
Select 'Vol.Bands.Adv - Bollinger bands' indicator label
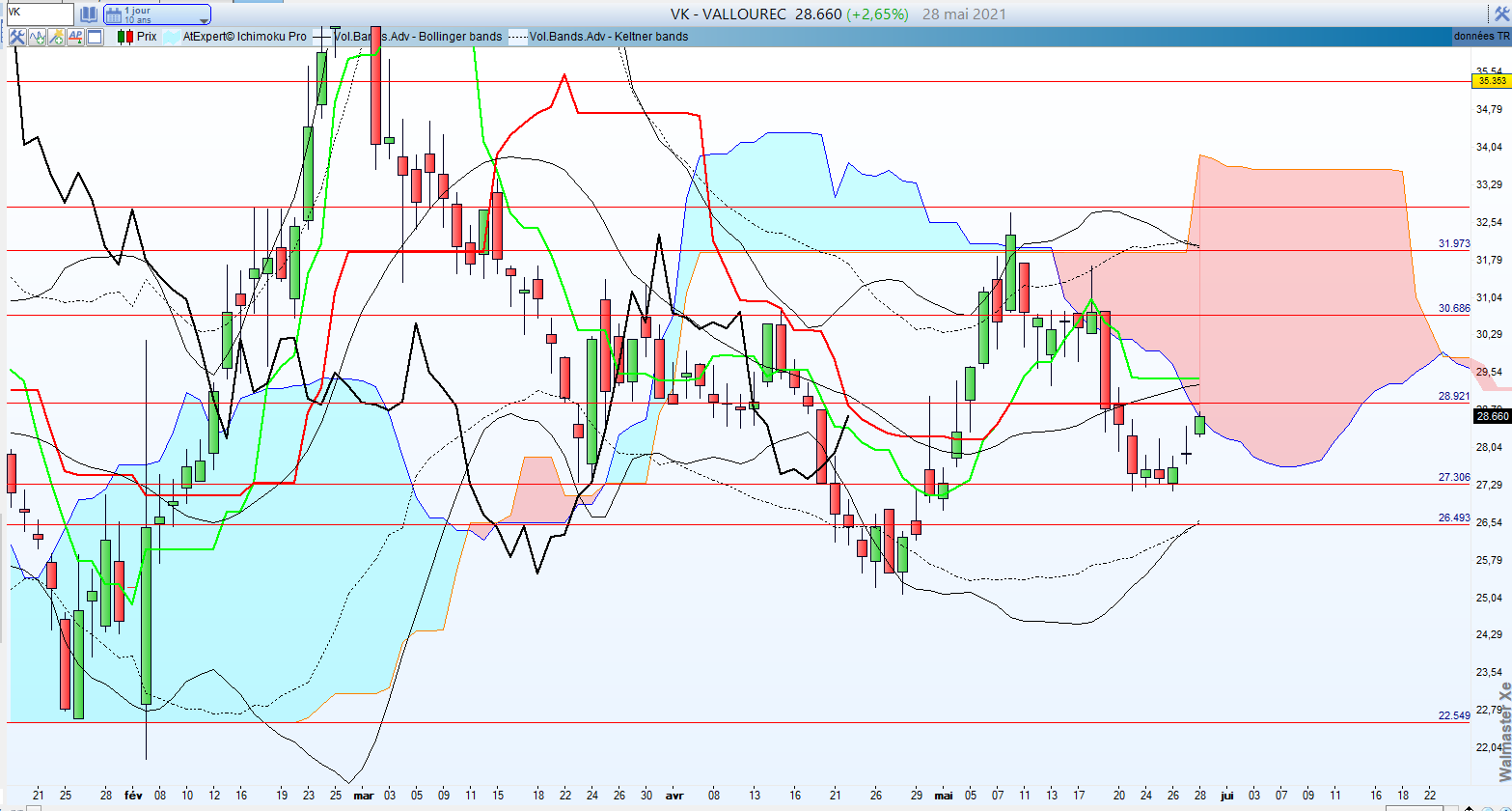pos(418,37)
